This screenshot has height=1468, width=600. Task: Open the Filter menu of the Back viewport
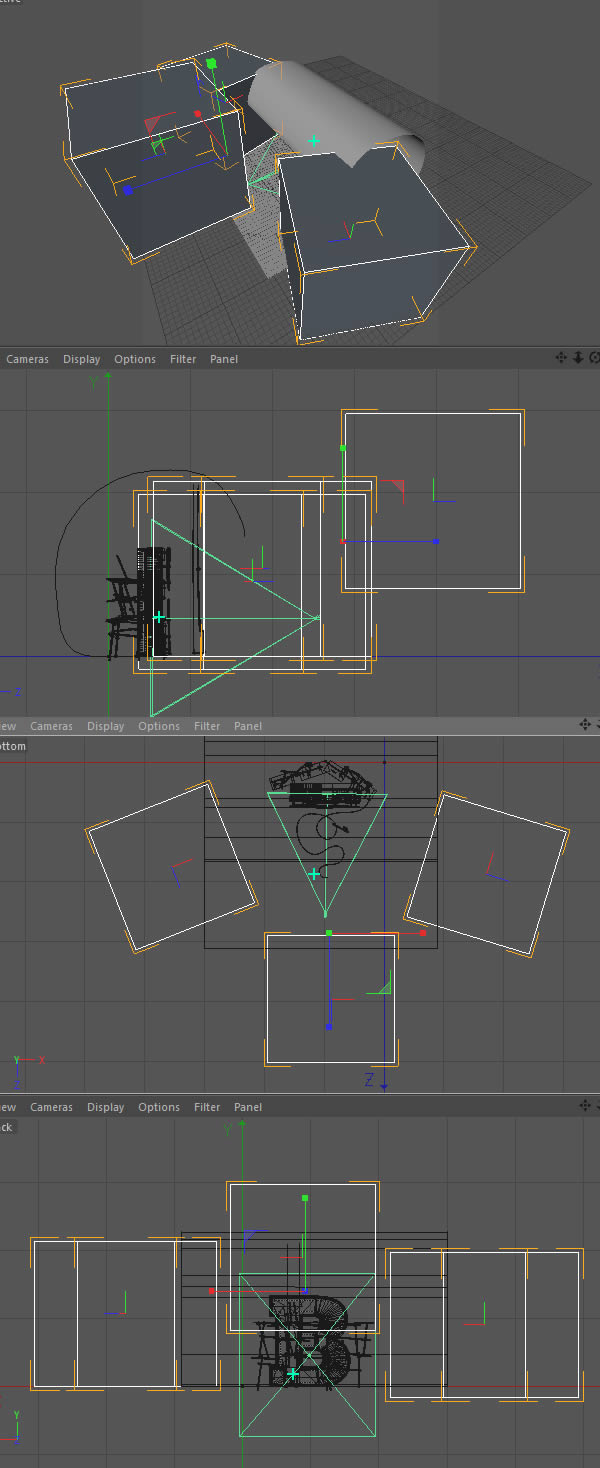tap(207, 1107)
